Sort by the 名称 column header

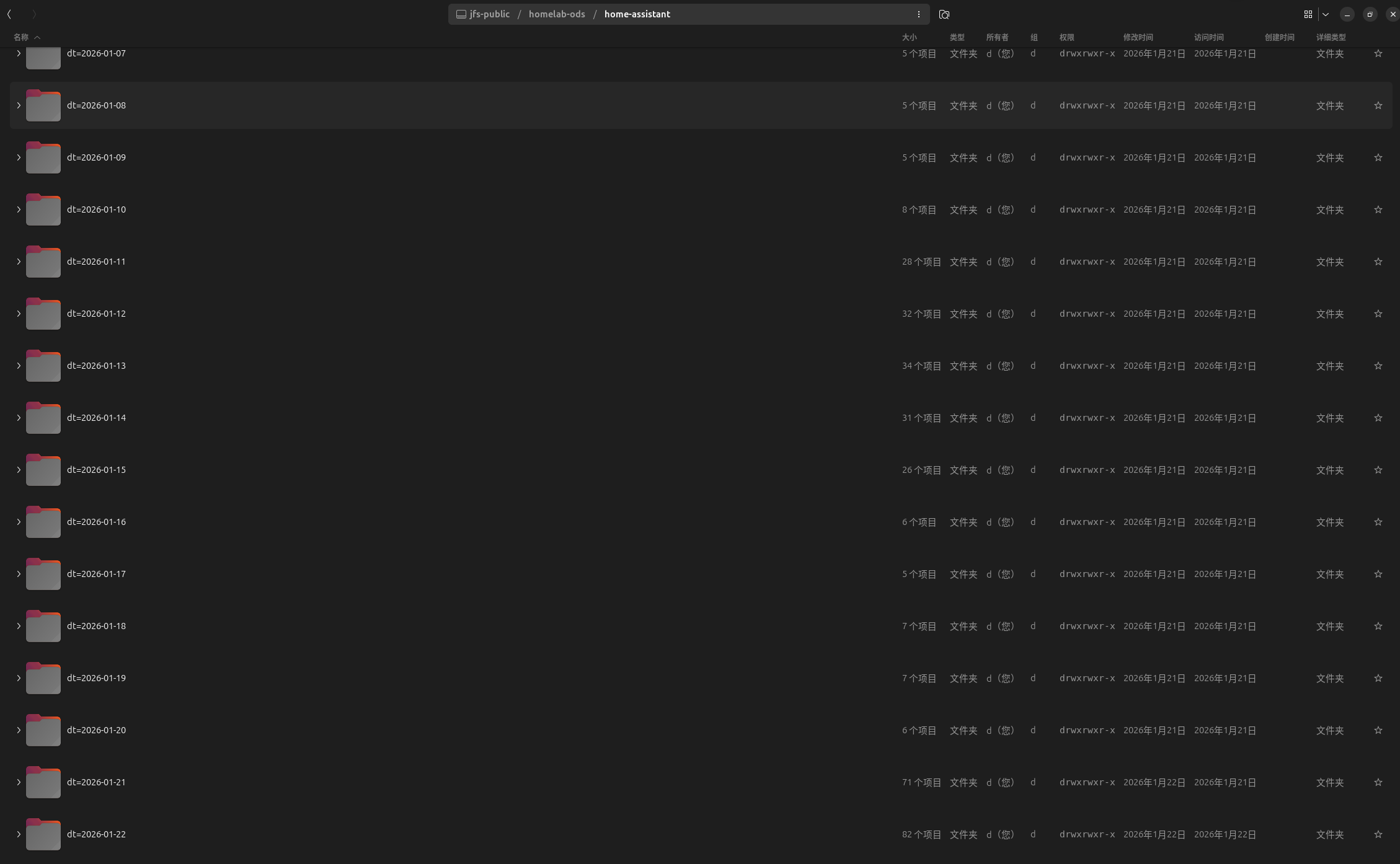click(x=21, y=37)
